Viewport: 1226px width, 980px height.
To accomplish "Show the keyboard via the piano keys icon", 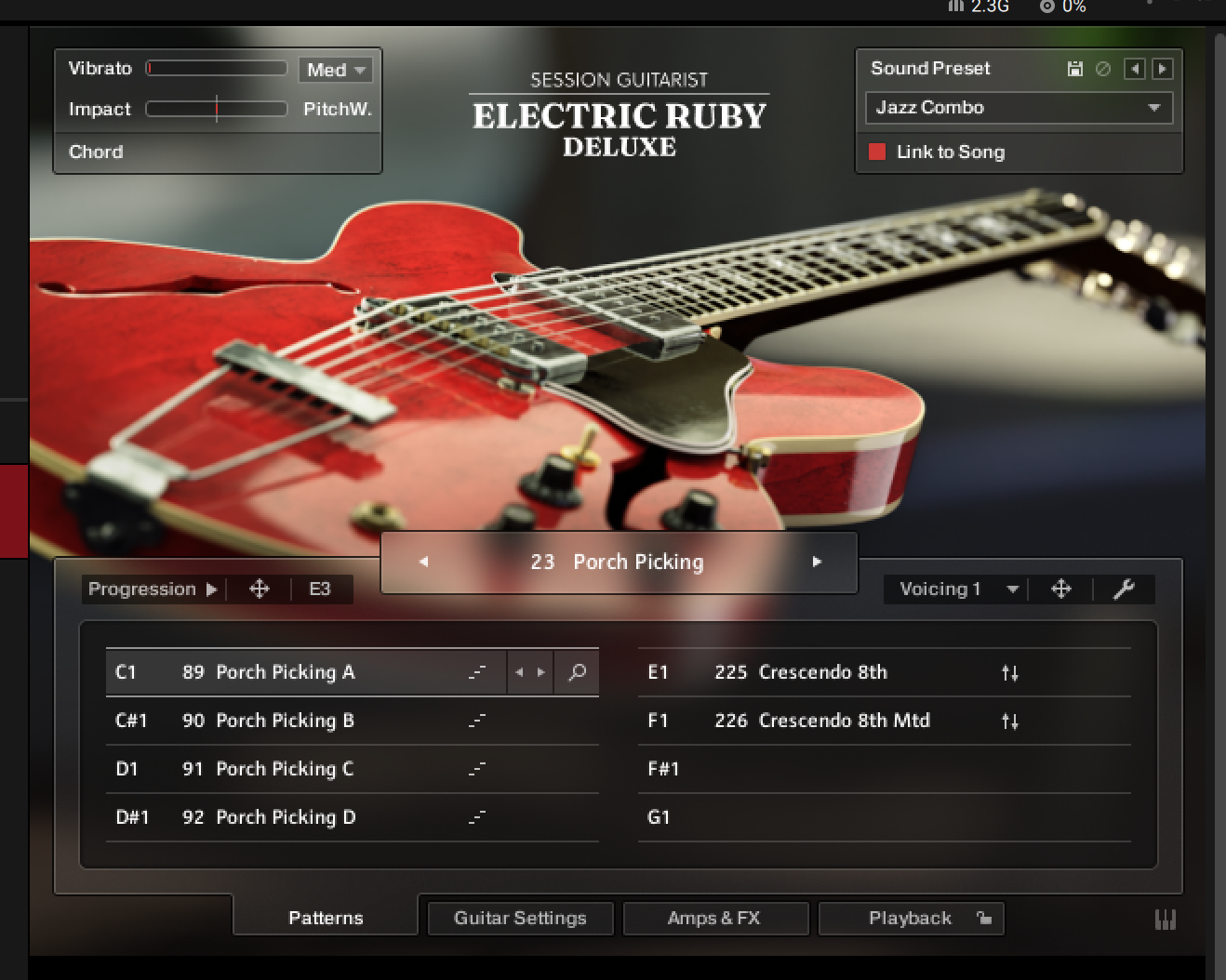I will pos(1165,920).
